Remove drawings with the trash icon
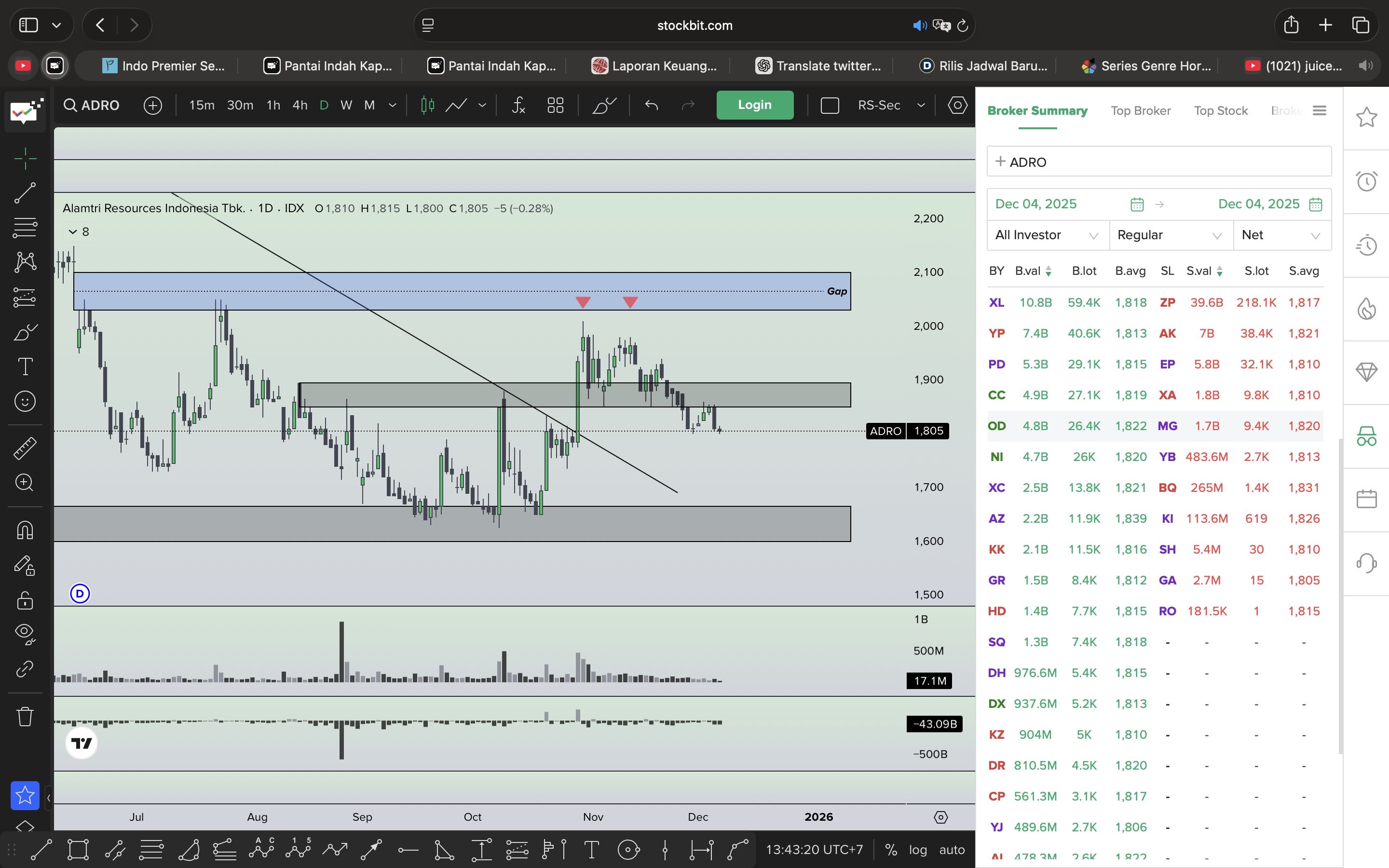Image resolution: width=1389 pixels, height=868 pixels. [x=25, y=716]
